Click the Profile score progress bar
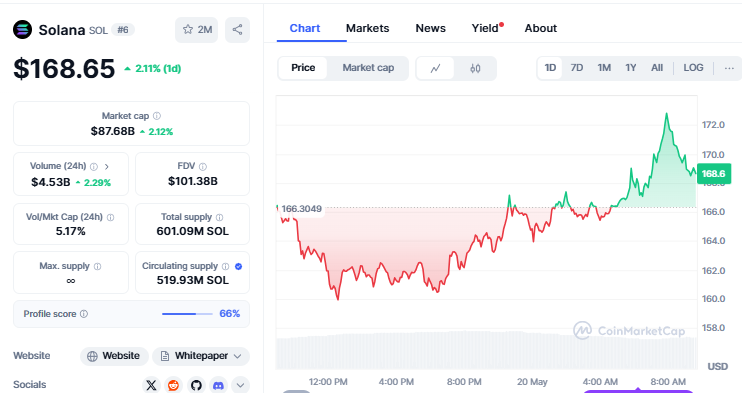Image resolution: width=742 pixels, height=393 pixels. point(187,314)
